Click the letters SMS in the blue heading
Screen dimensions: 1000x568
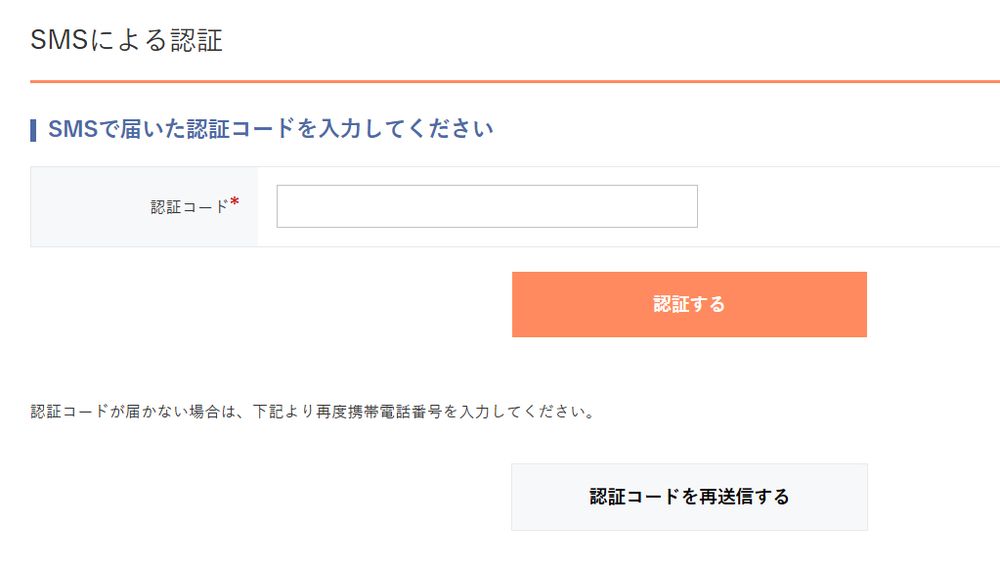[x=73, y=129]
